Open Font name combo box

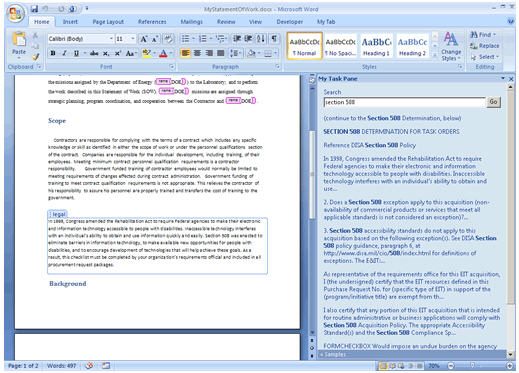click(80, 39)
